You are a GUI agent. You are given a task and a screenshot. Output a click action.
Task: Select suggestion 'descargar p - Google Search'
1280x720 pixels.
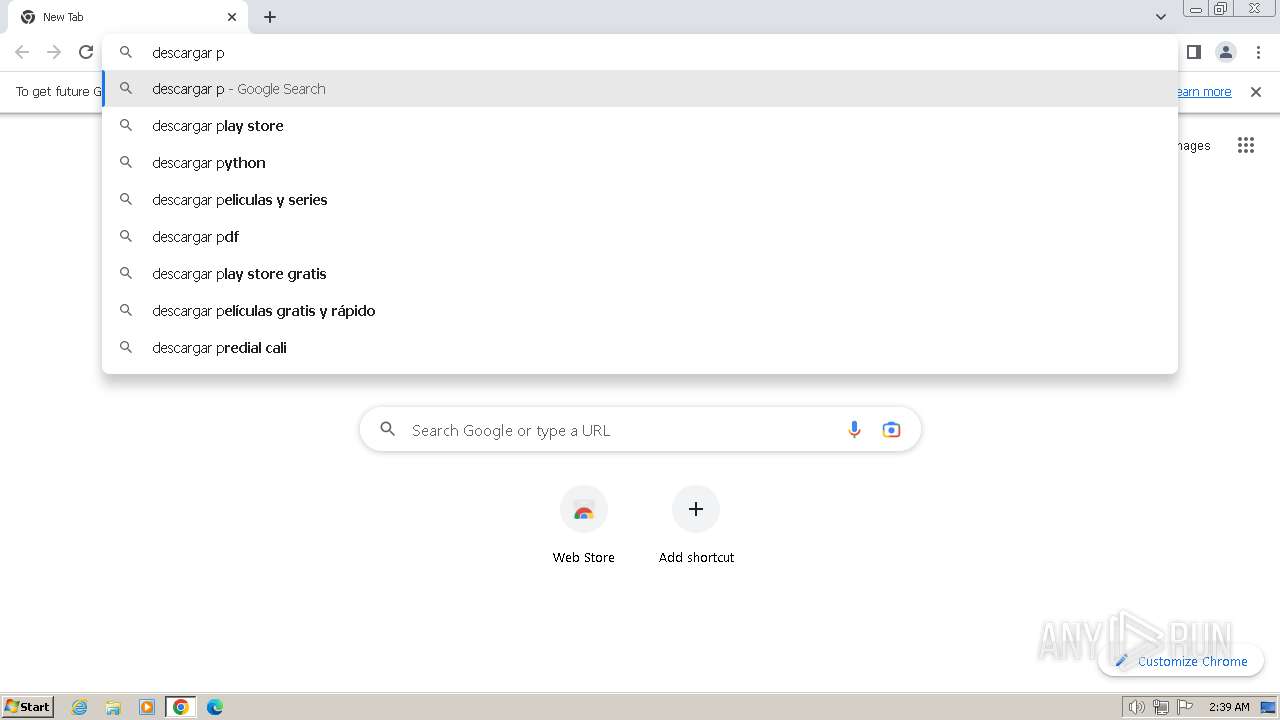[x=640, y=89]
